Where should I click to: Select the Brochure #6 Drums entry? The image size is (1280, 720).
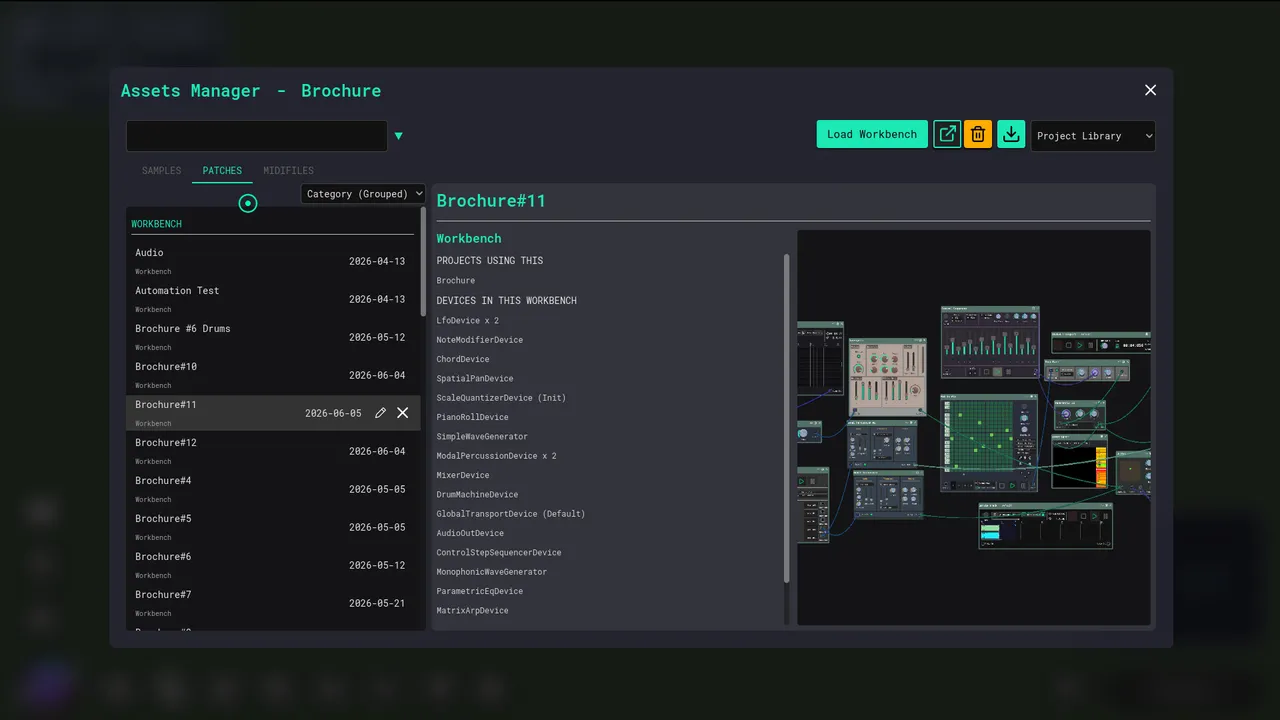click(x=273, y=337)
